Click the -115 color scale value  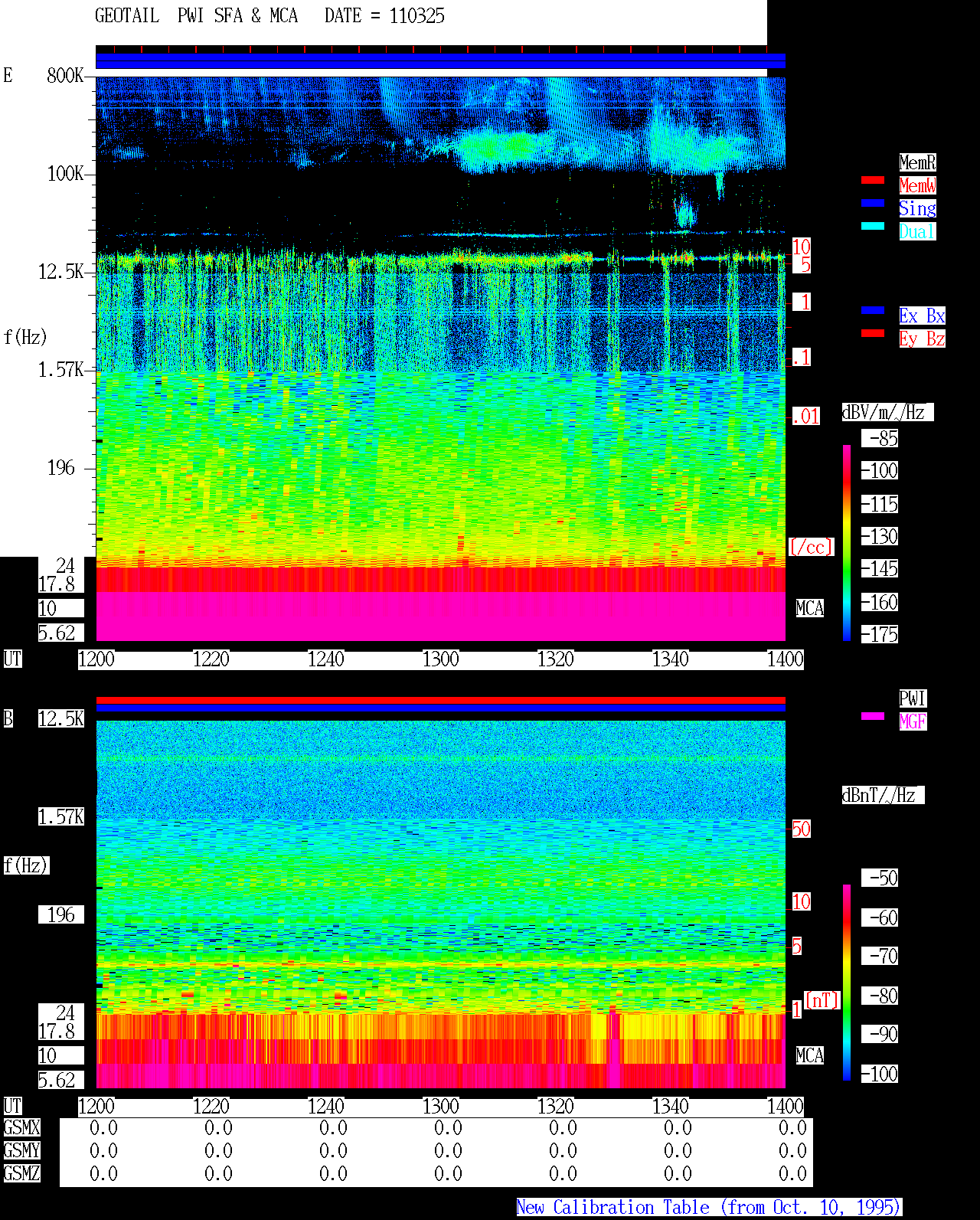(x=880, y=504)
